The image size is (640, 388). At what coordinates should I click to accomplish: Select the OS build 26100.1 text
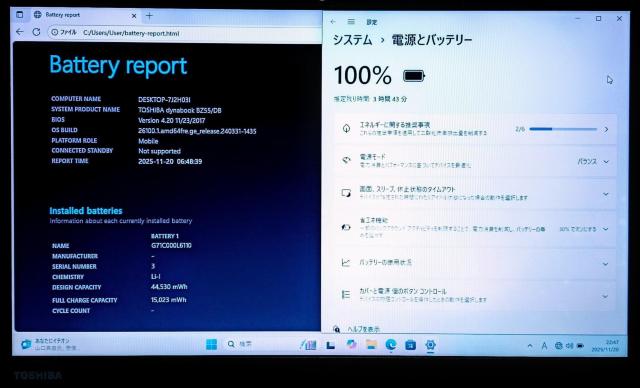coord(197,131)
